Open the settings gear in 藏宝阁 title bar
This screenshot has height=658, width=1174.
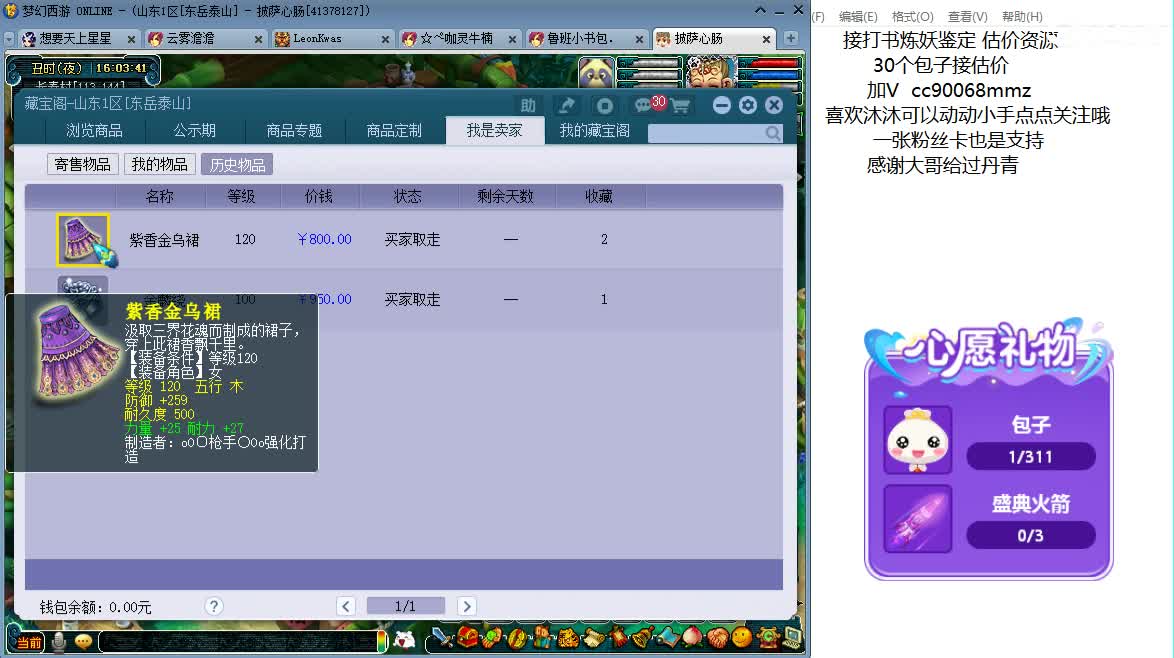[x=748, y=104]
